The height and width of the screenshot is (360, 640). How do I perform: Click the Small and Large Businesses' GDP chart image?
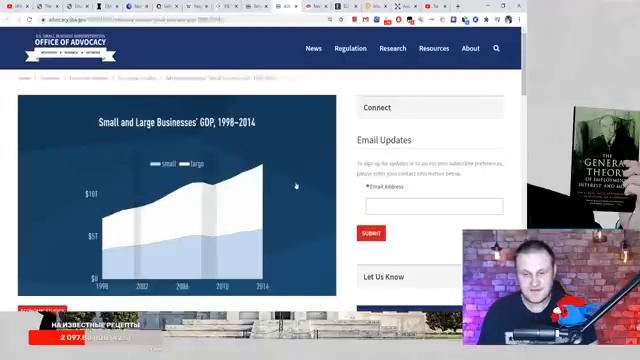point(177,195)
